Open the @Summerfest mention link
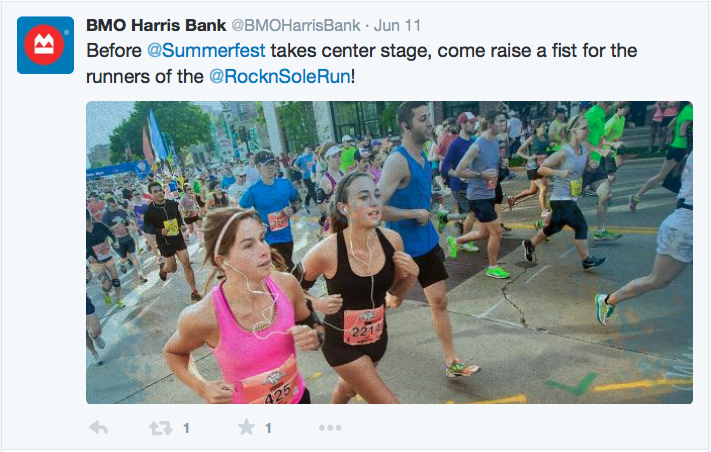711x452 pixels. point(206,50)
